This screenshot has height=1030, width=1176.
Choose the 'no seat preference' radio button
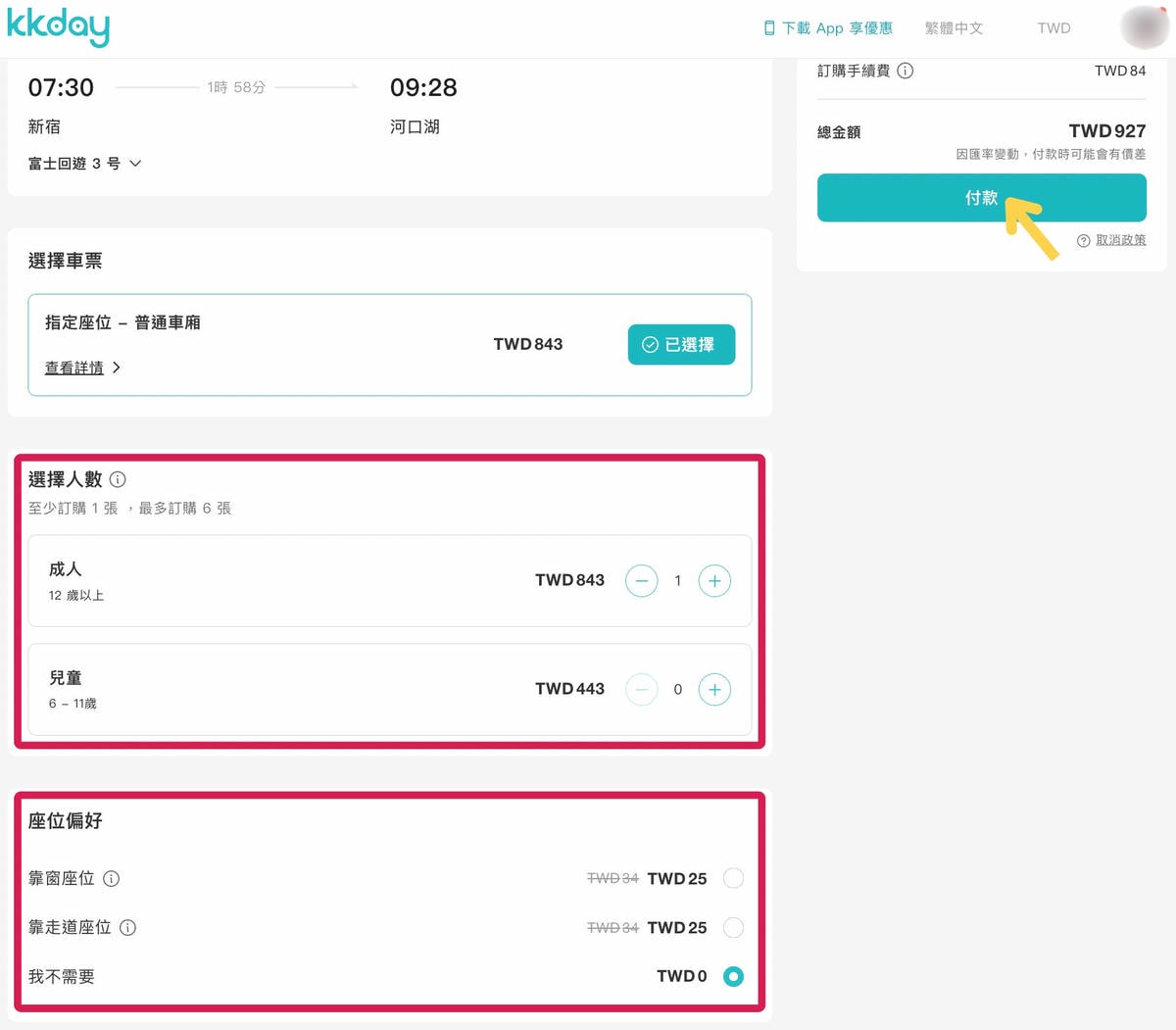pos(733,976)
